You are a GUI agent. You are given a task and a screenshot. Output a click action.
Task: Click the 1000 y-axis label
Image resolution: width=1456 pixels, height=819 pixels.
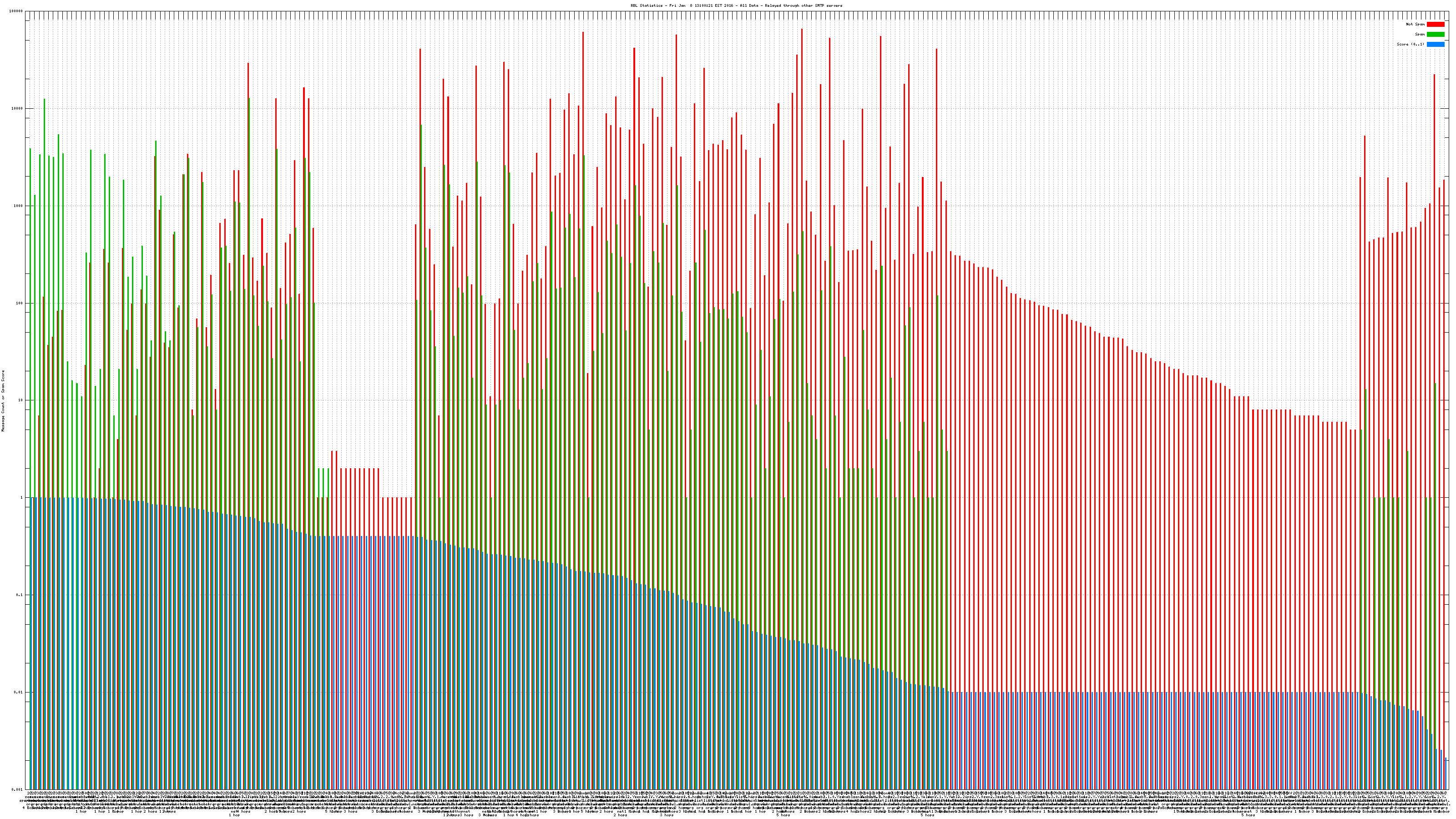[19, 206]
